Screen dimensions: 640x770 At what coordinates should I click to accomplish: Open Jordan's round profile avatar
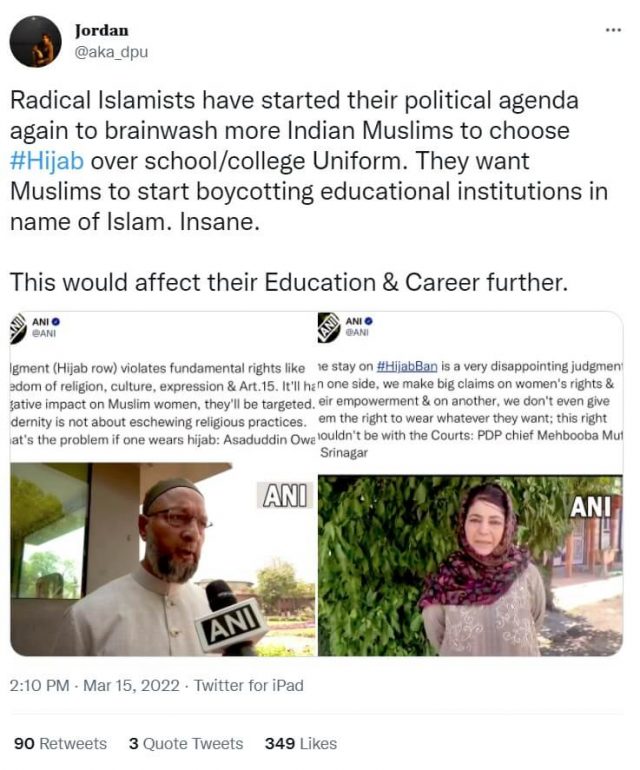pos(35,41)
